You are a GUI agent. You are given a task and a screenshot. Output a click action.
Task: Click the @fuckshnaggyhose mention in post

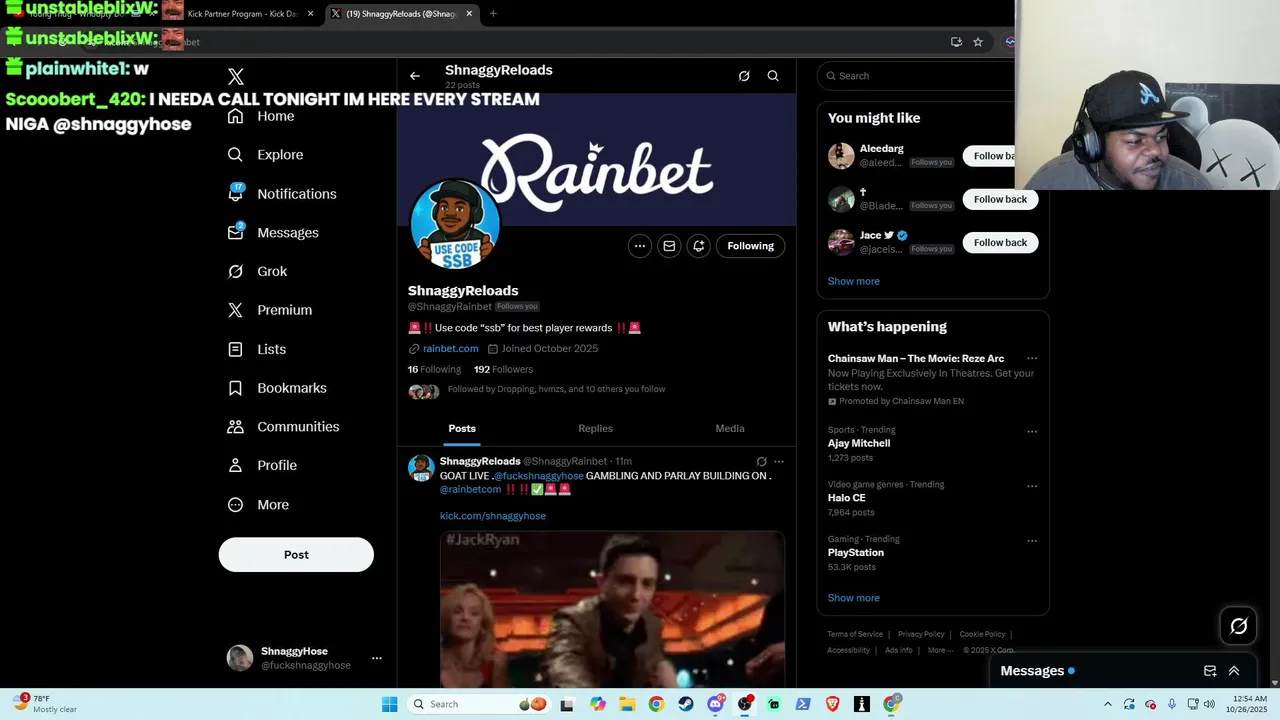[x=538, y=476]
